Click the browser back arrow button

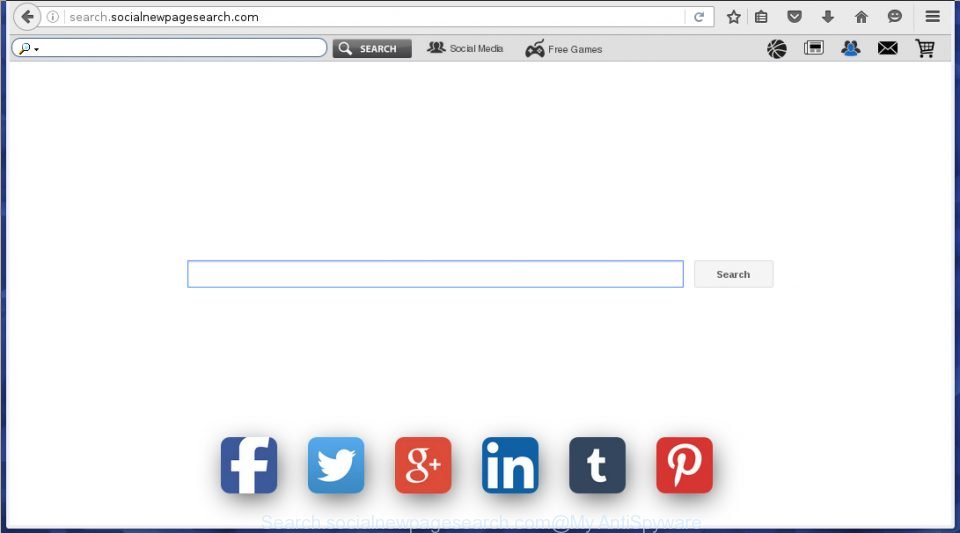27,17
